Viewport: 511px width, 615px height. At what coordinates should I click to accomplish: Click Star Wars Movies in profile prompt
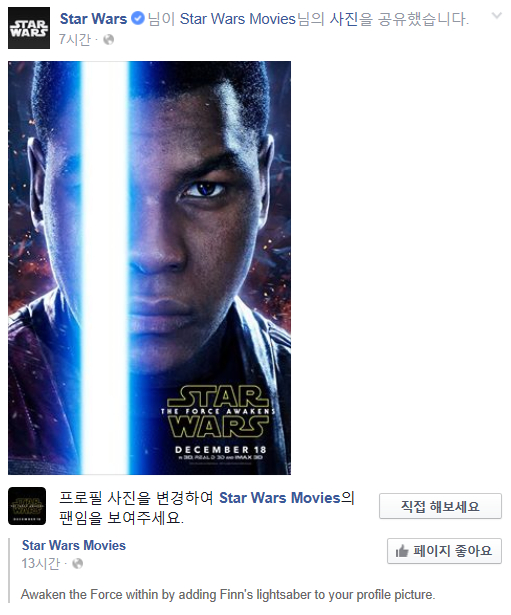point(279,498)
